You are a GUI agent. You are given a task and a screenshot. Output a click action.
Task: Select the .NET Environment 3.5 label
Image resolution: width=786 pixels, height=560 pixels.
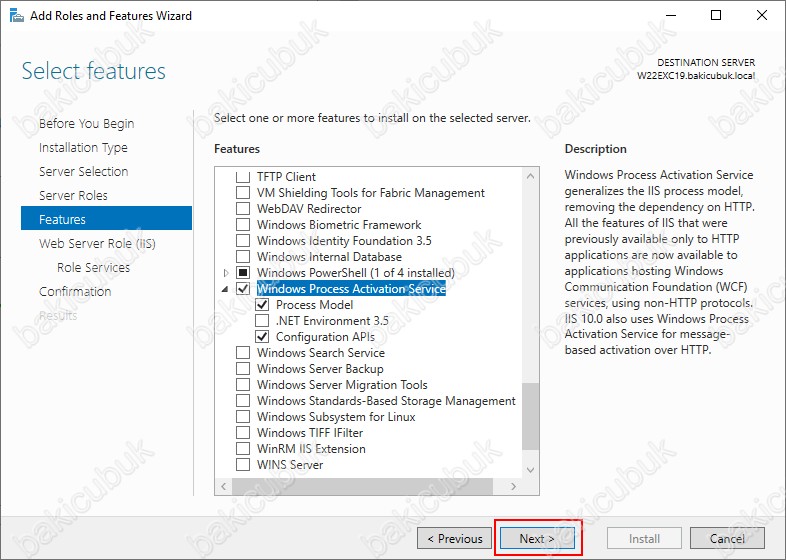[332, 321]
